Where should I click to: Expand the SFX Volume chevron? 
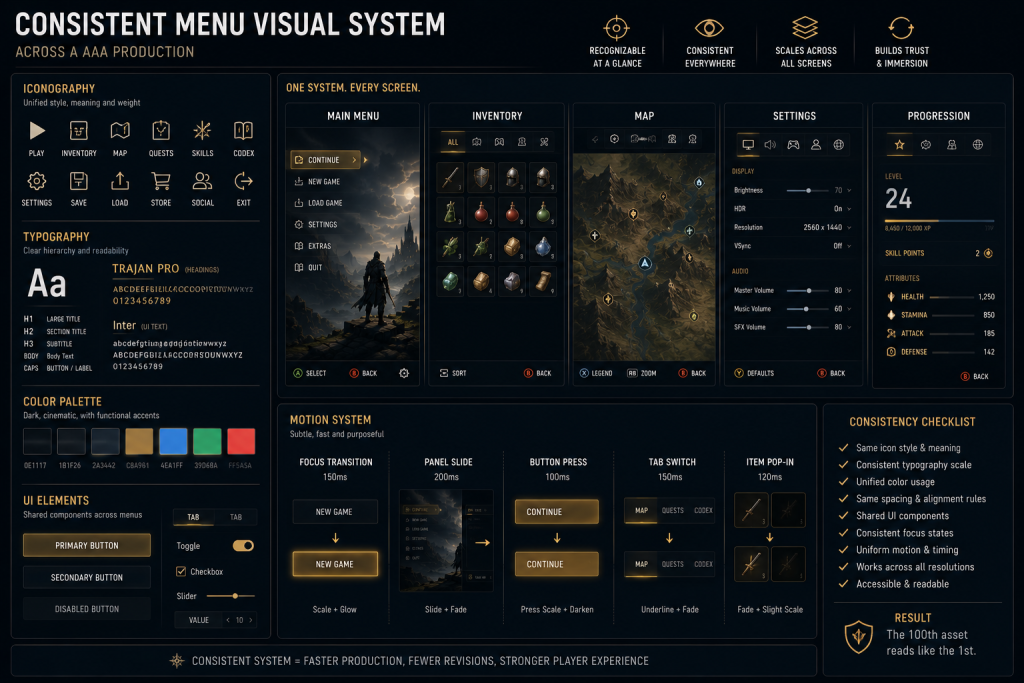pos(849,327)
